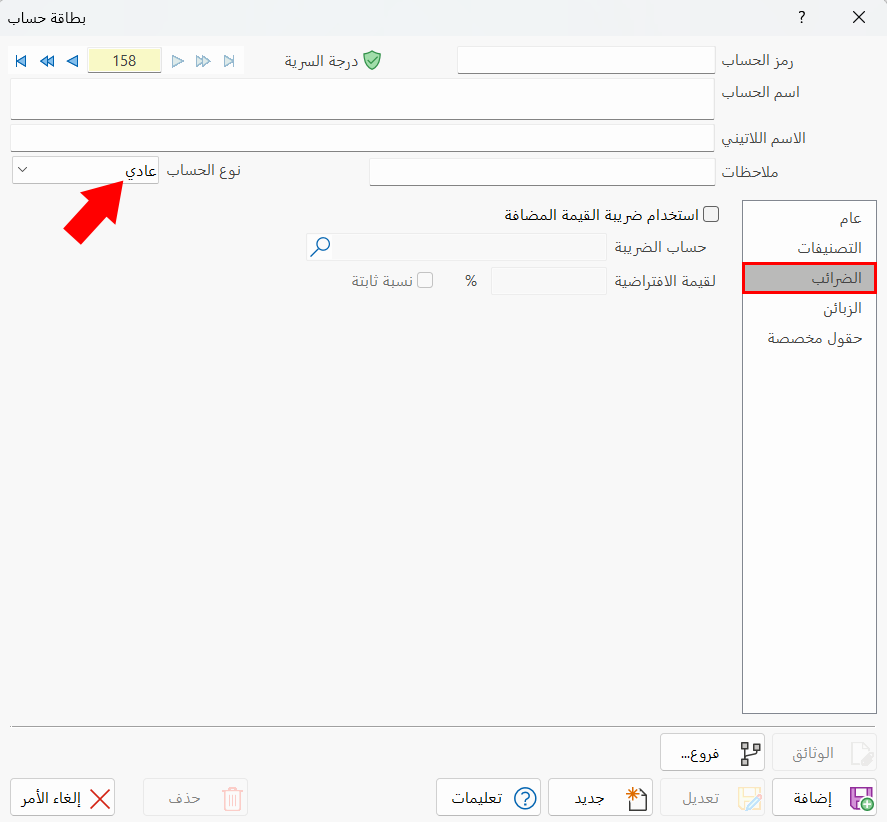The height and width of the screenshot is (822, 887).
Task: Enable استخدام ضريبة القيمة المضافة checkbox
Action: 711,213
